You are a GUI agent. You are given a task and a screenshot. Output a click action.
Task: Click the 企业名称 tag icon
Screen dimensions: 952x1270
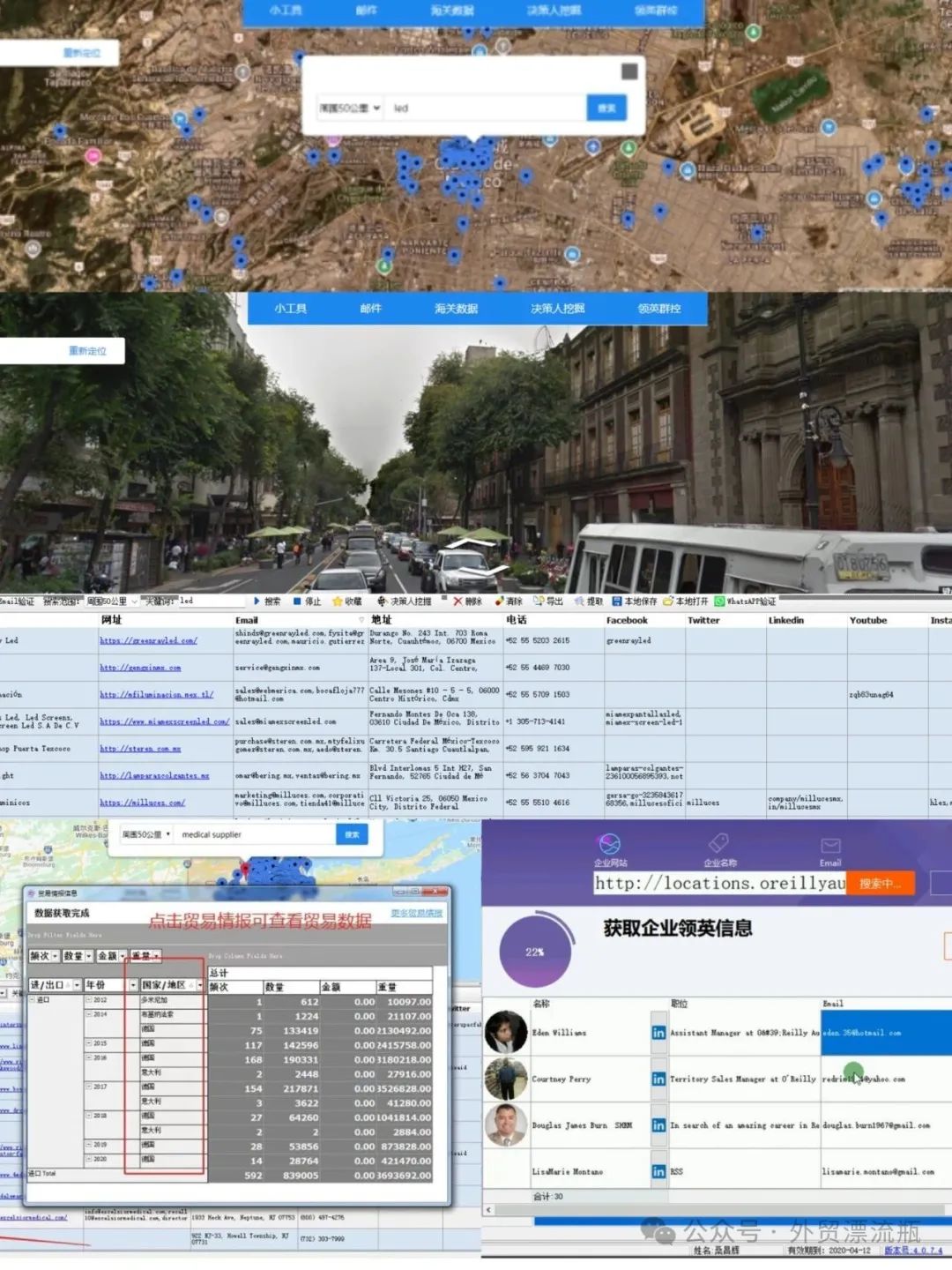click(719, 843)
